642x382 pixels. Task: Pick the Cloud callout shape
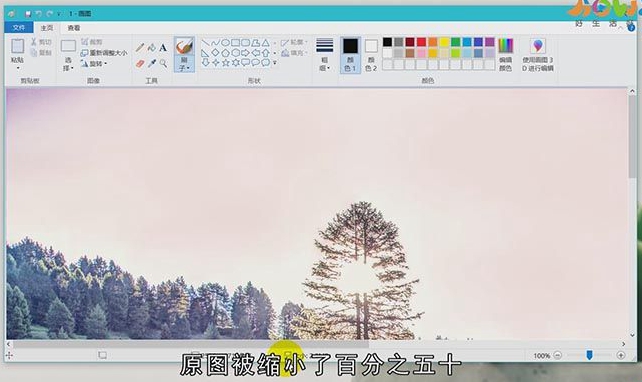pos(266,63)
